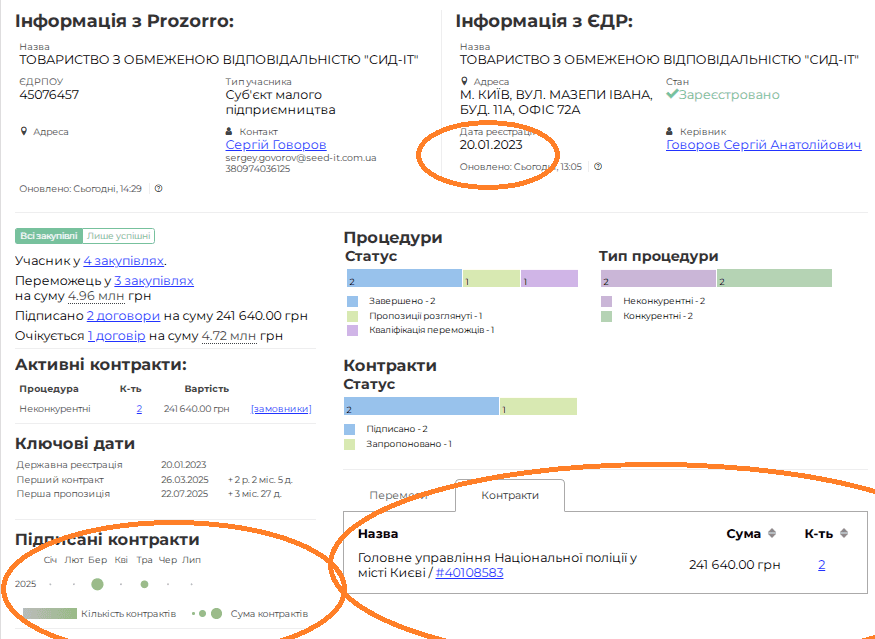
Task: Switch to the Контракти tab
Action: [x=510, y=496]
